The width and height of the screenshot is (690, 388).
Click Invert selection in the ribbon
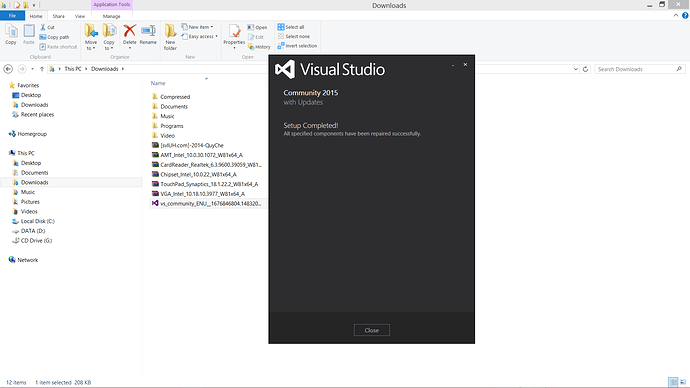[x=297, y=46]
